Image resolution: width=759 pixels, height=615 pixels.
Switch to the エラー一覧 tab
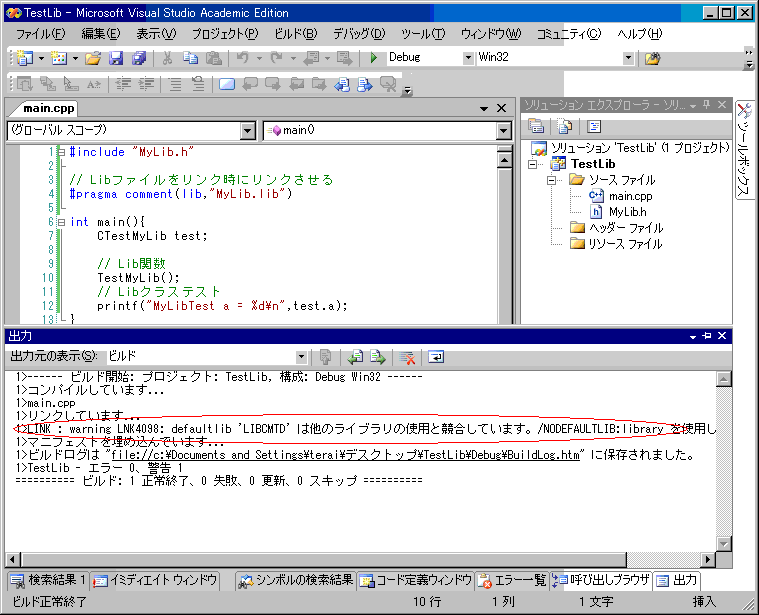click(x=512, y=580)
